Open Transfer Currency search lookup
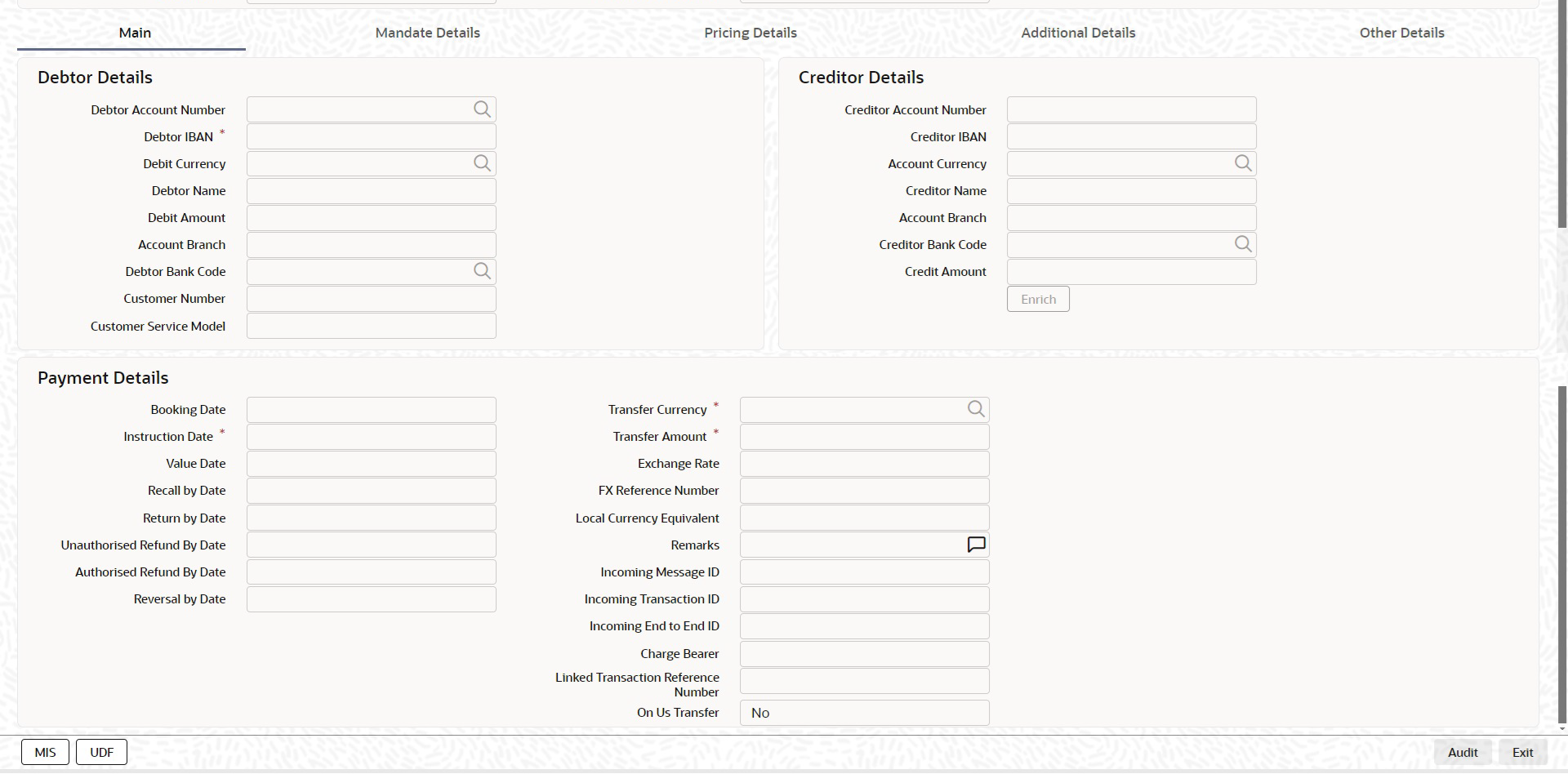Image resolution: width=1568 pixels, height=774 pixels. click(976, 409)
